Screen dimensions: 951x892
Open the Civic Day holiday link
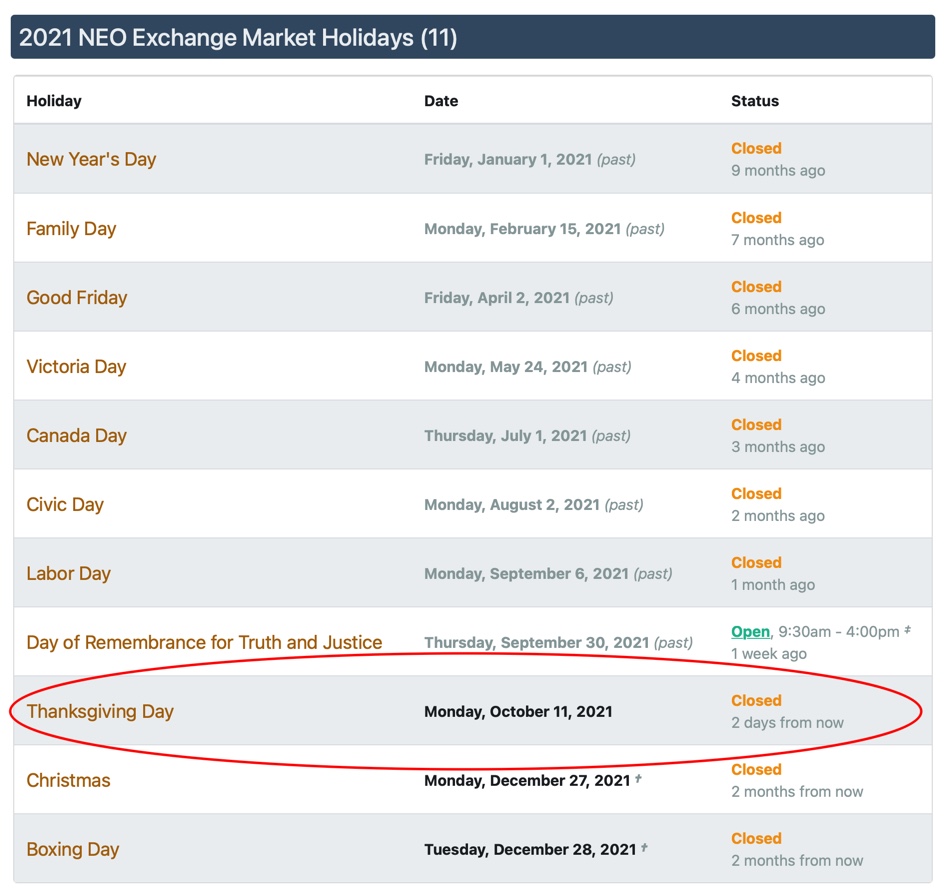(x=65, y=505)
